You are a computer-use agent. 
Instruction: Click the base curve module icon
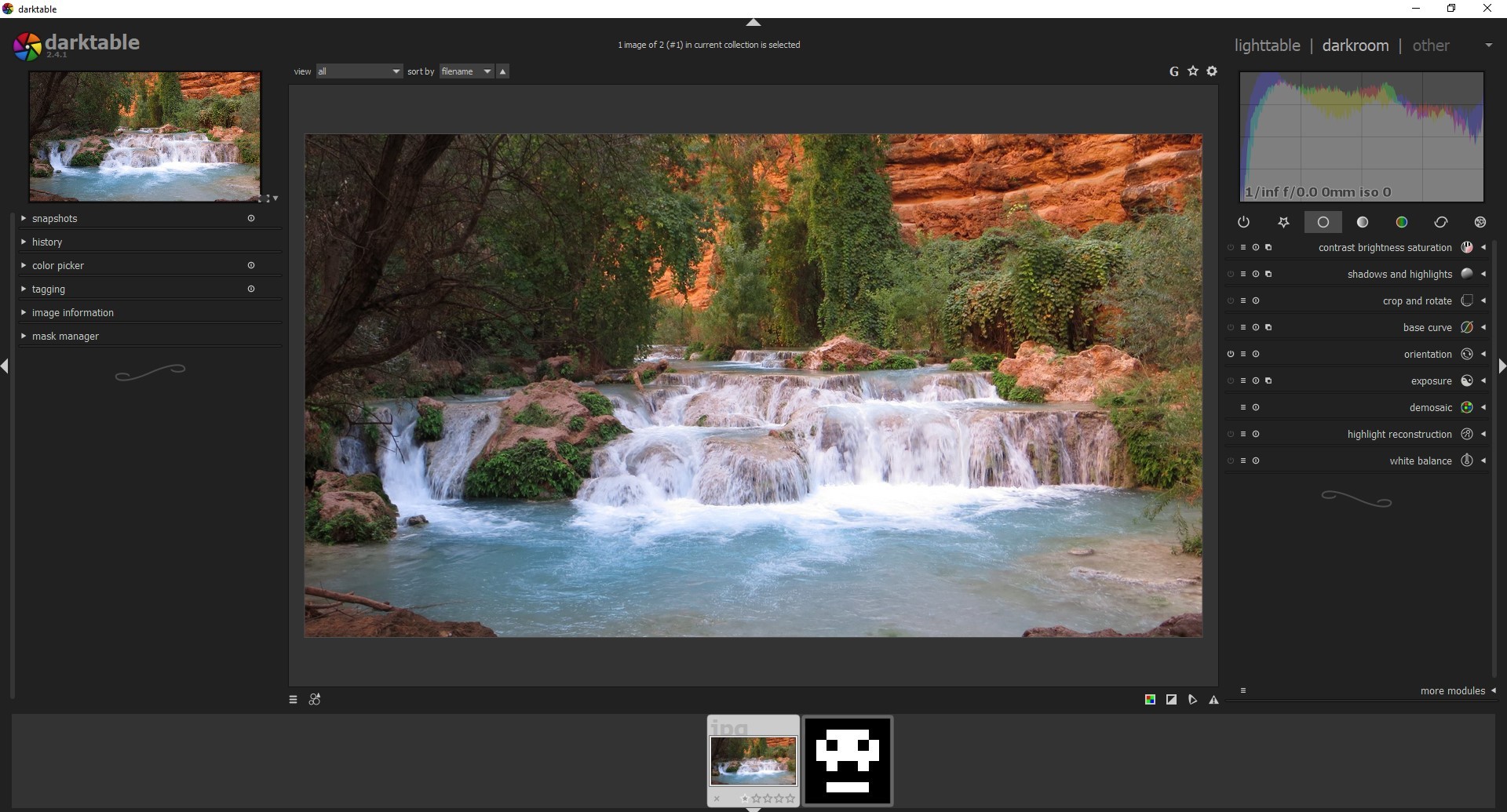tap(1466, 327)
